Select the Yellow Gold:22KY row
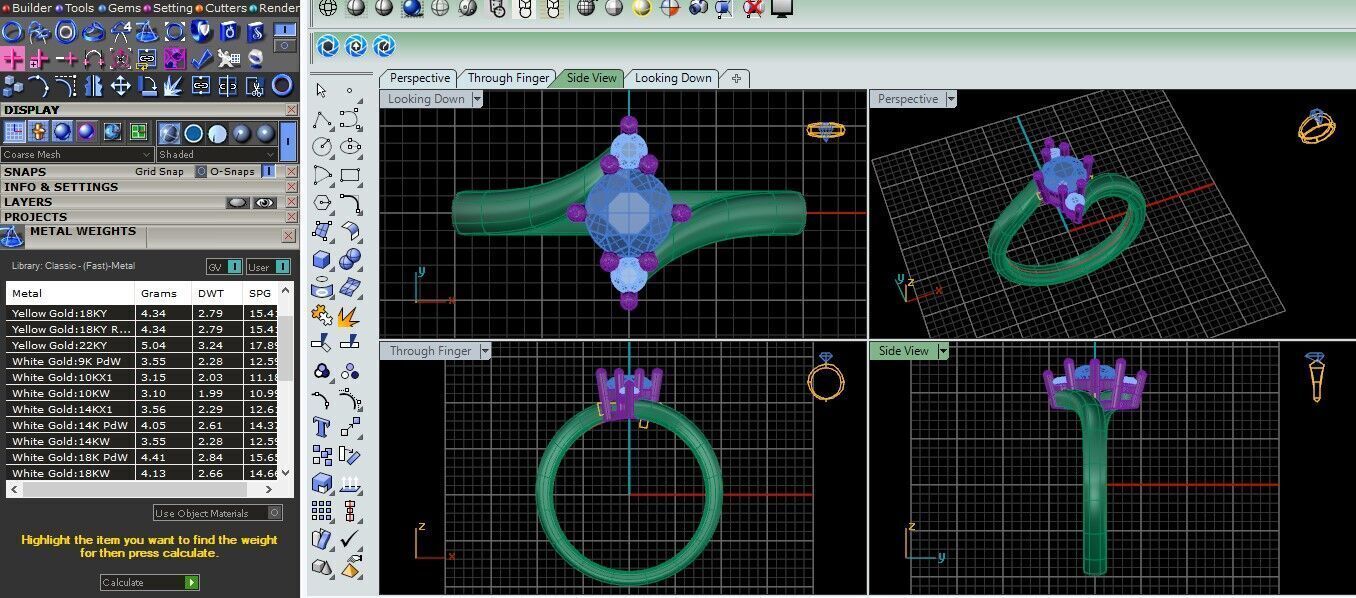The height and width of the screenshot is (598, 1356). click(x=142, y=345)
